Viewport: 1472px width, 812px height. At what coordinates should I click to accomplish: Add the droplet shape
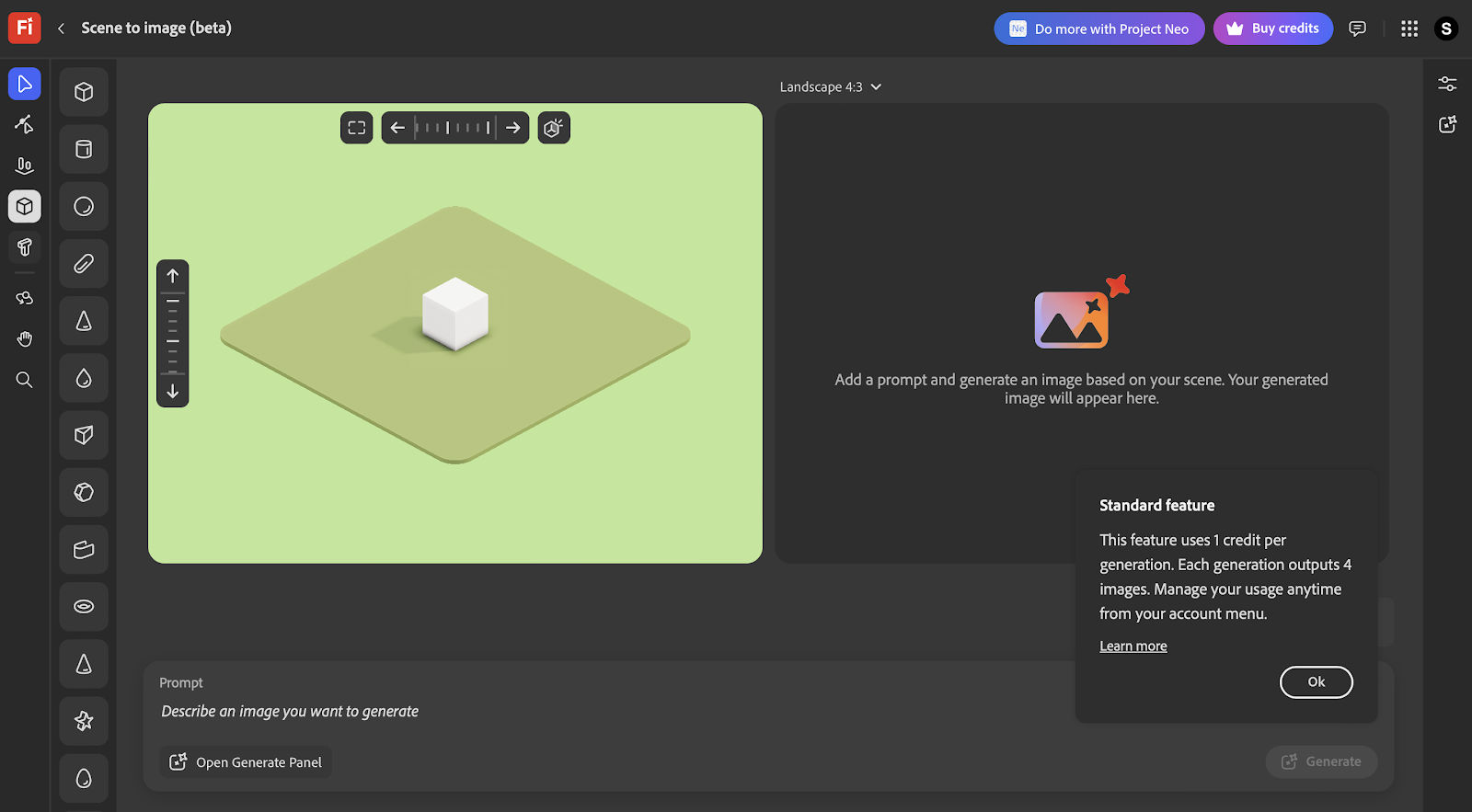click(84, 378)
